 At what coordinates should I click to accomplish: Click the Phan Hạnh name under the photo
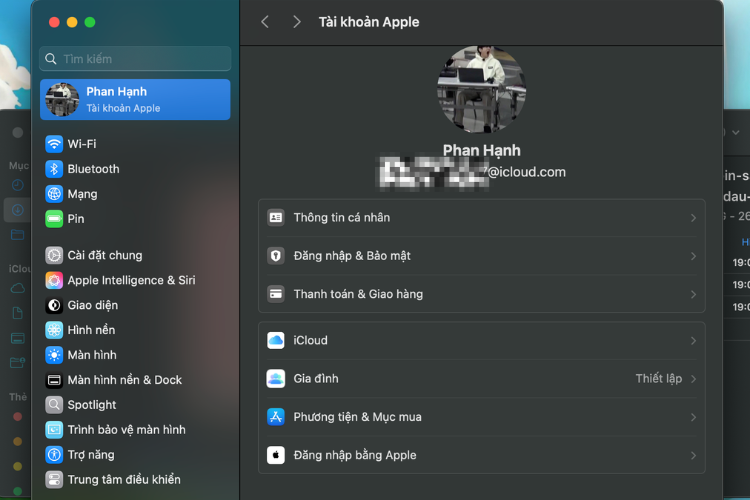(482, 151)
